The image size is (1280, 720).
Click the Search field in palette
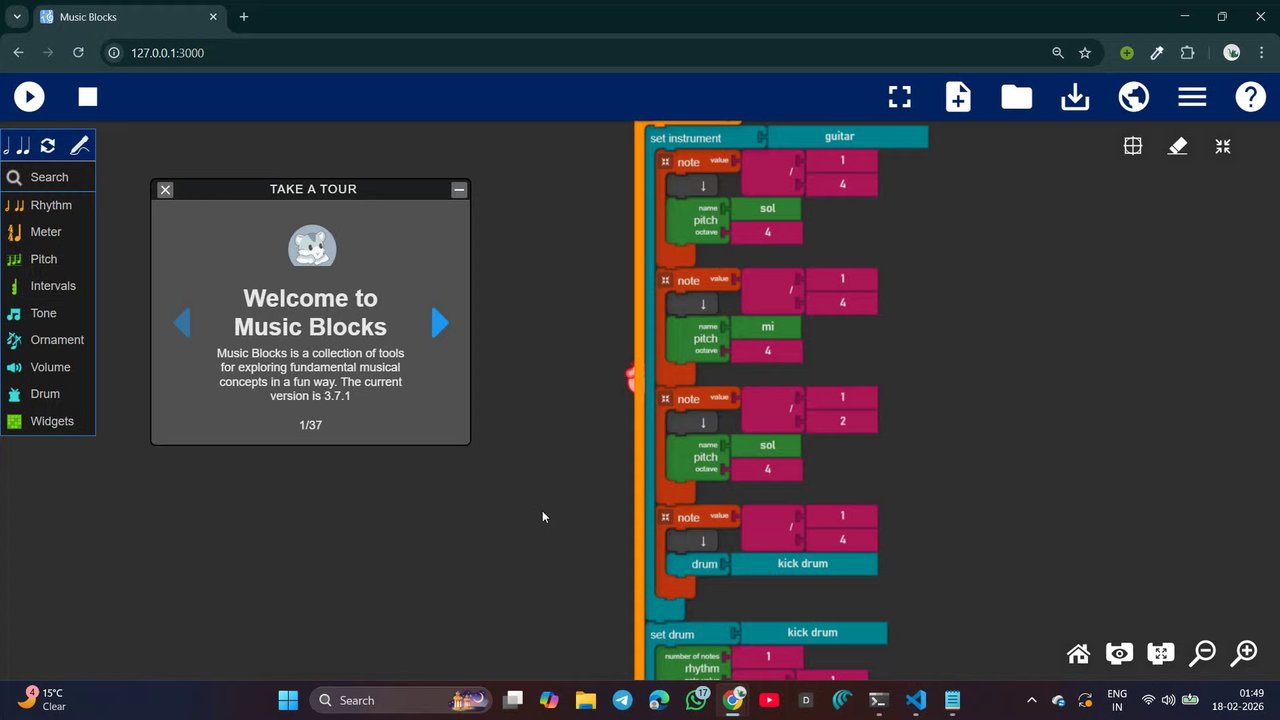coord(49,177)
